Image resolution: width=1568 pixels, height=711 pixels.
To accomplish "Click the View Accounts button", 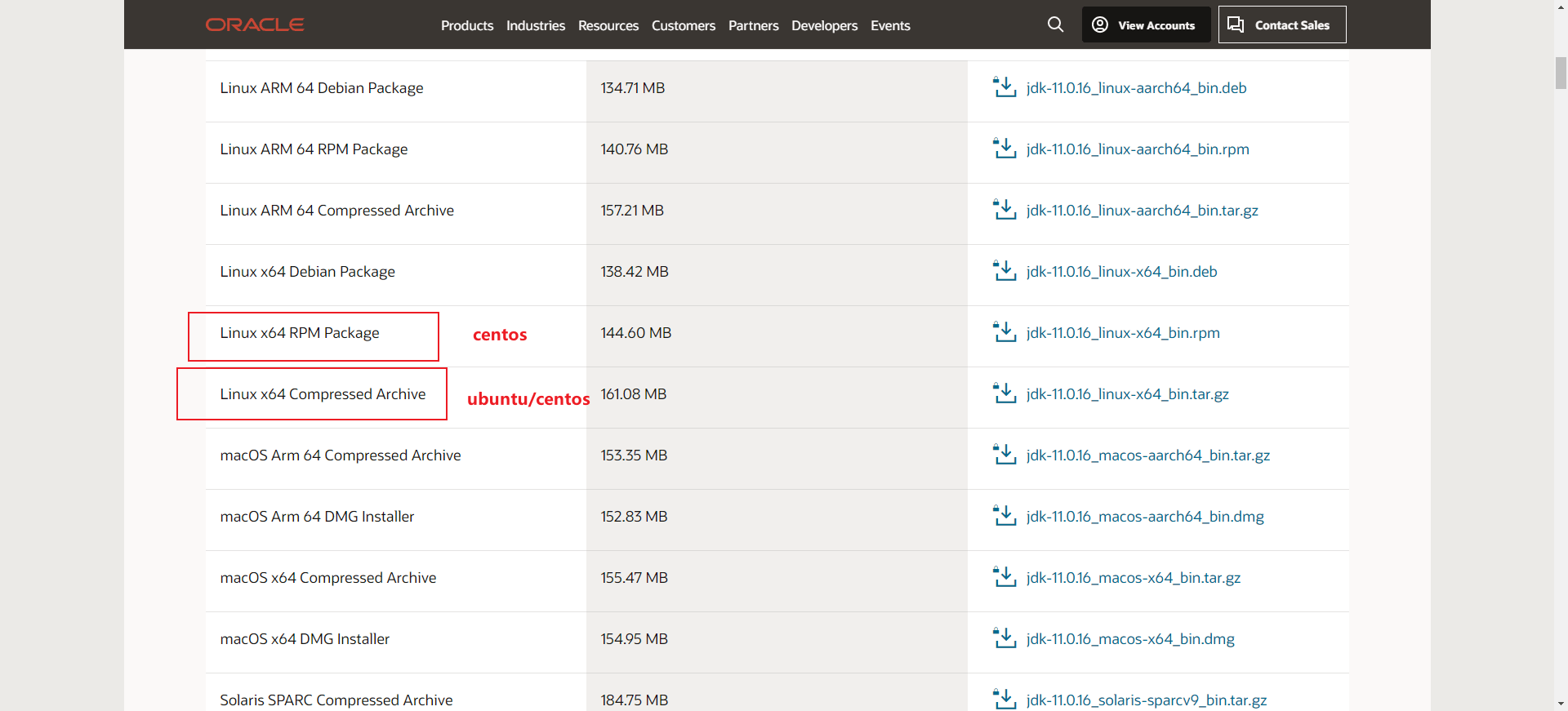I will (x=1146, y=24).
